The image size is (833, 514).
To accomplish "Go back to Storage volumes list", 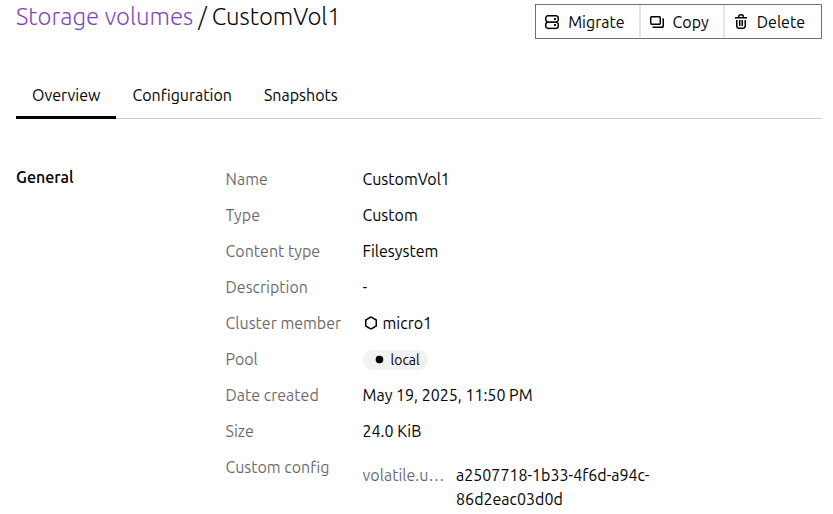I will click(104, 17).
